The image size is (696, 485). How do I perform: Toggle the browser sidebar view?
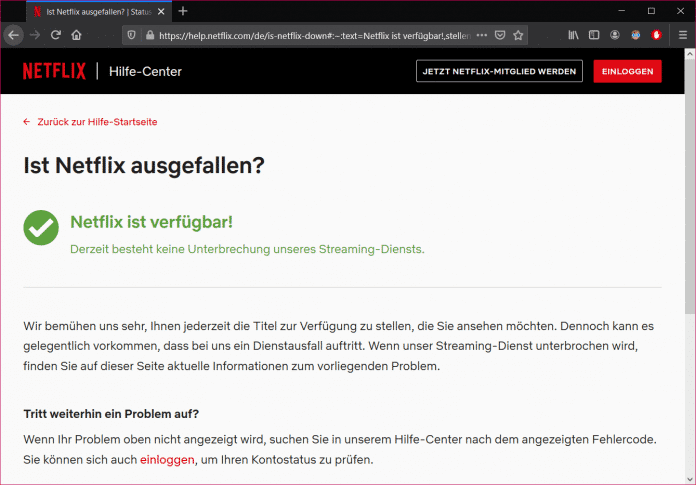click(x=594, y=35)
